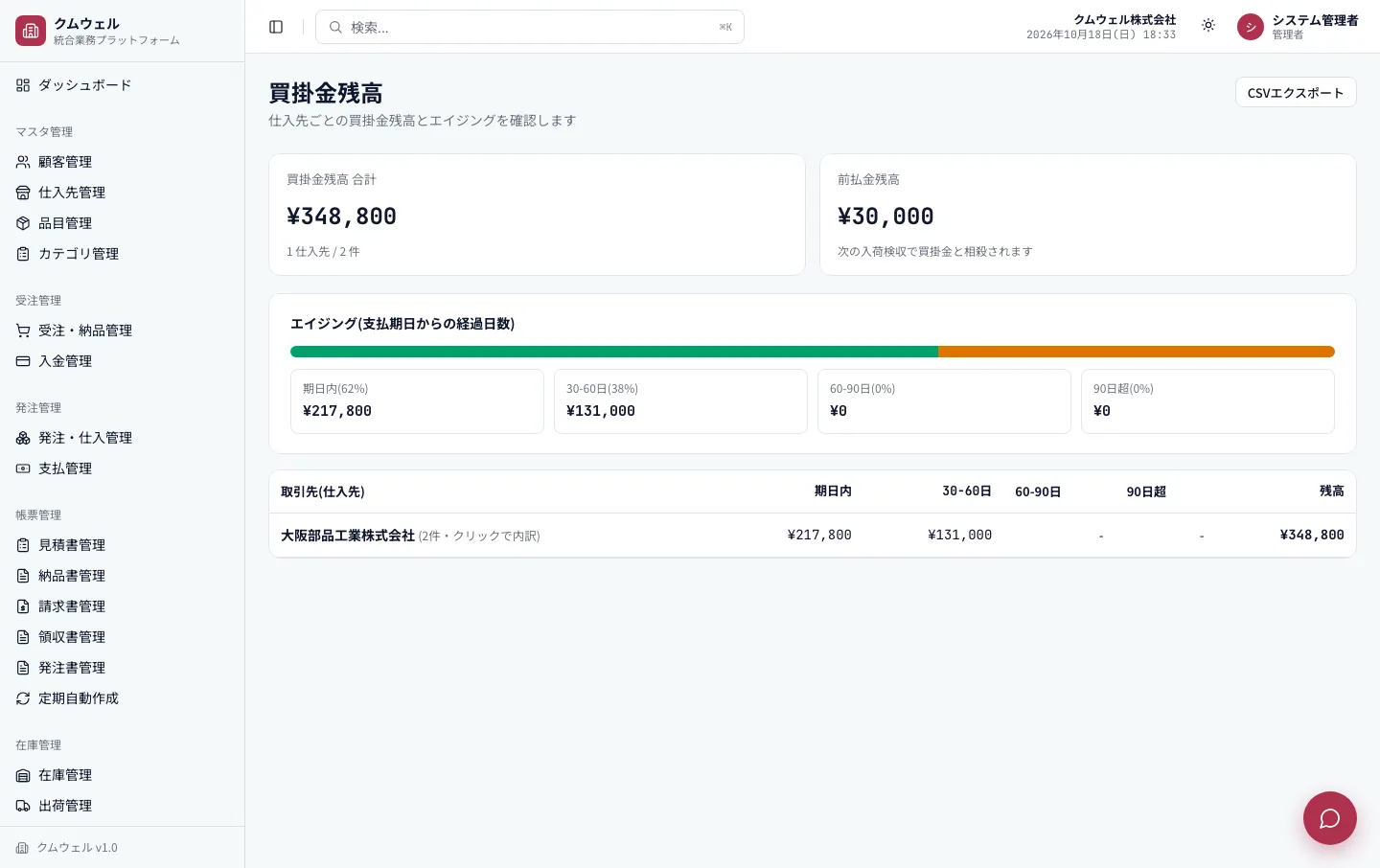Click the 見積書管理 document icon
The image size is (1380, 868).
click(x=23, y=545)
